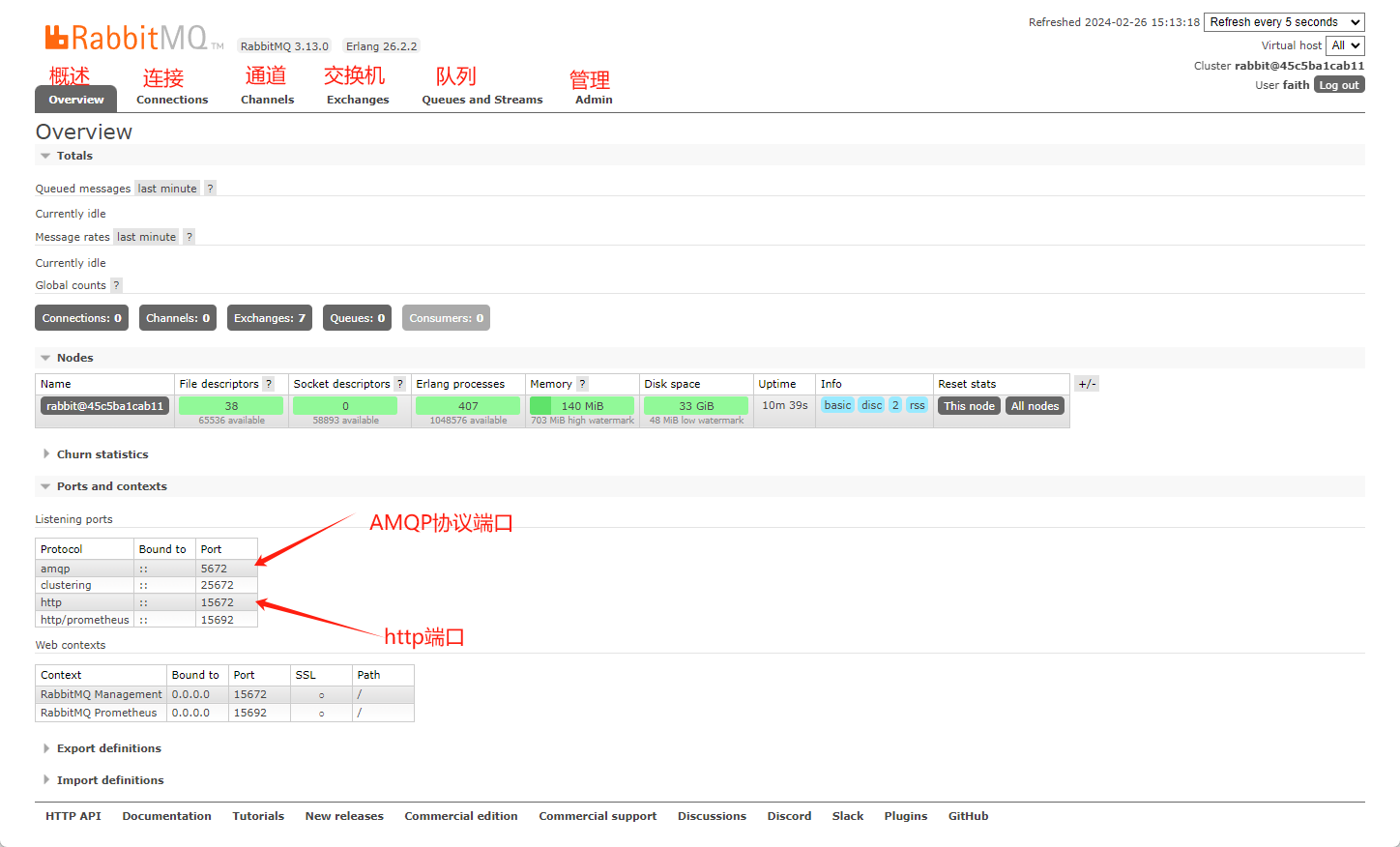Click the green Memory usage bar
This screenshot has width=1400, height=847.
coord(582,406)
